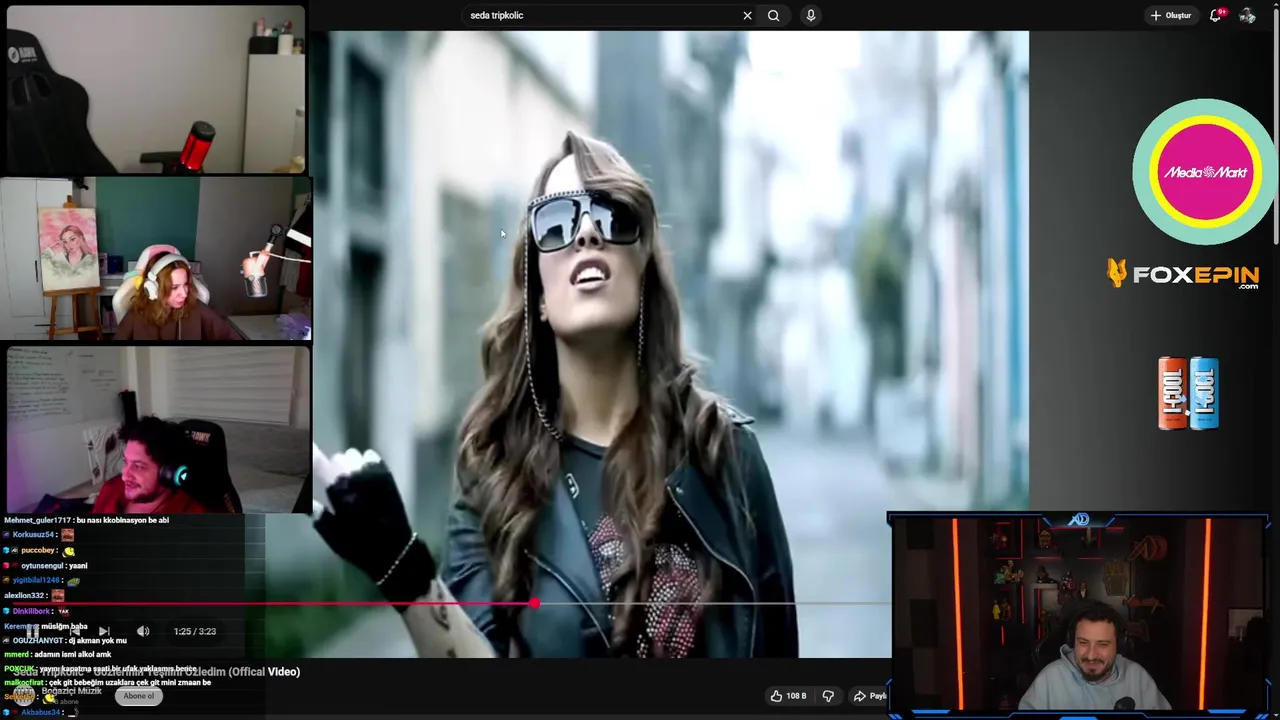Screen dimensions: 1280x720
Task: Mute the video volume speaker icon
Action: click(x=143, y=631)
